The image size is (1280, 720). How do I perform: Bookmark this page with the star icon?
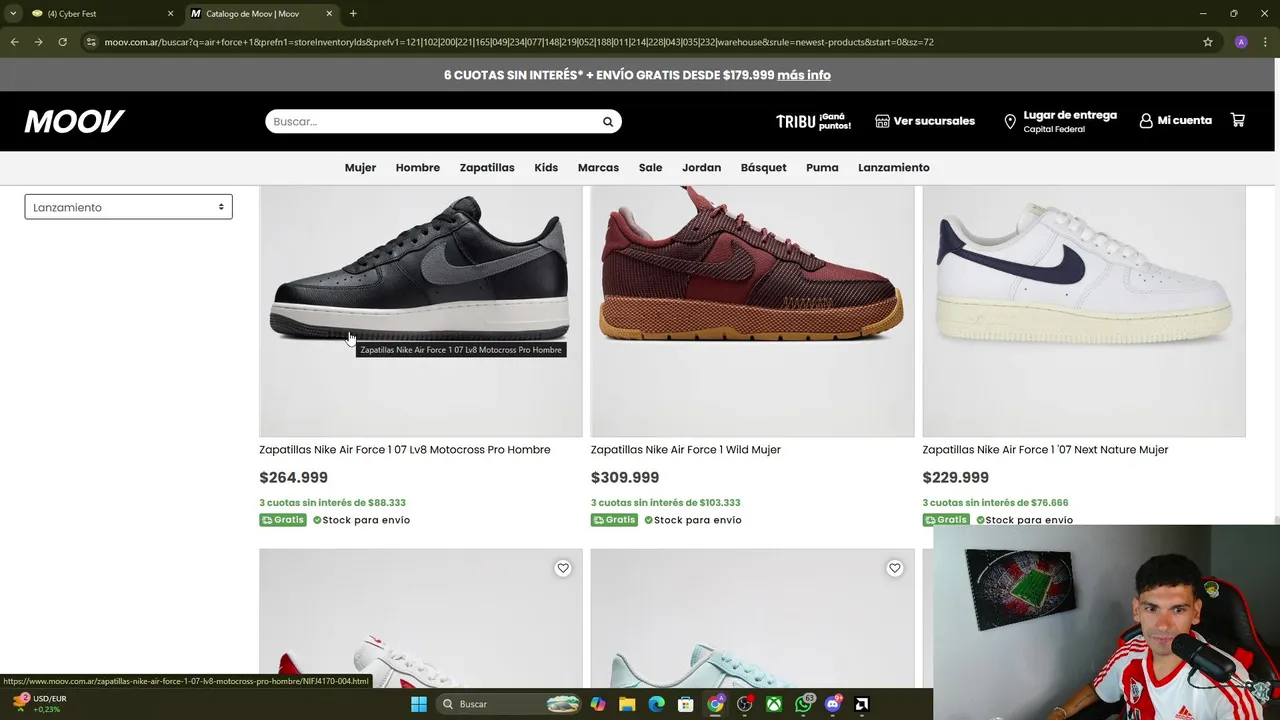1208,42
